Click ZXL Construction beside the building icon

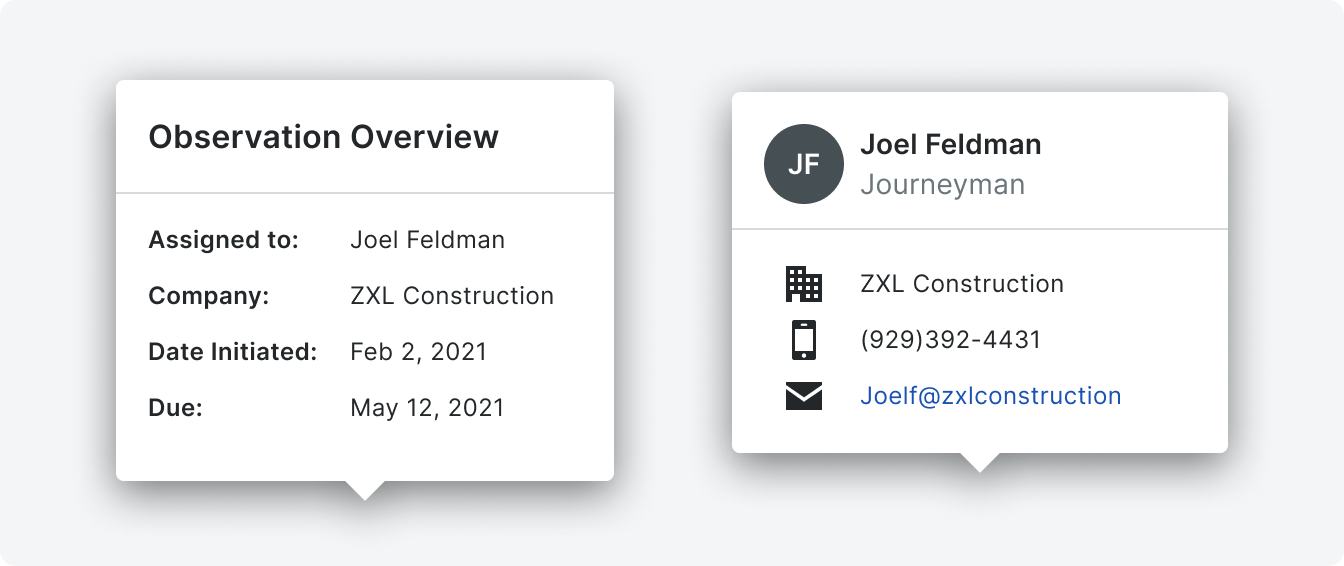961,284
